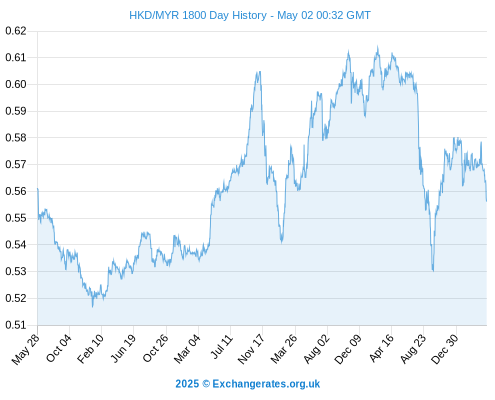This screenshot has height=400, width=495.
Task: Click the Feb 10 x-axis date label
Action: 90,349
